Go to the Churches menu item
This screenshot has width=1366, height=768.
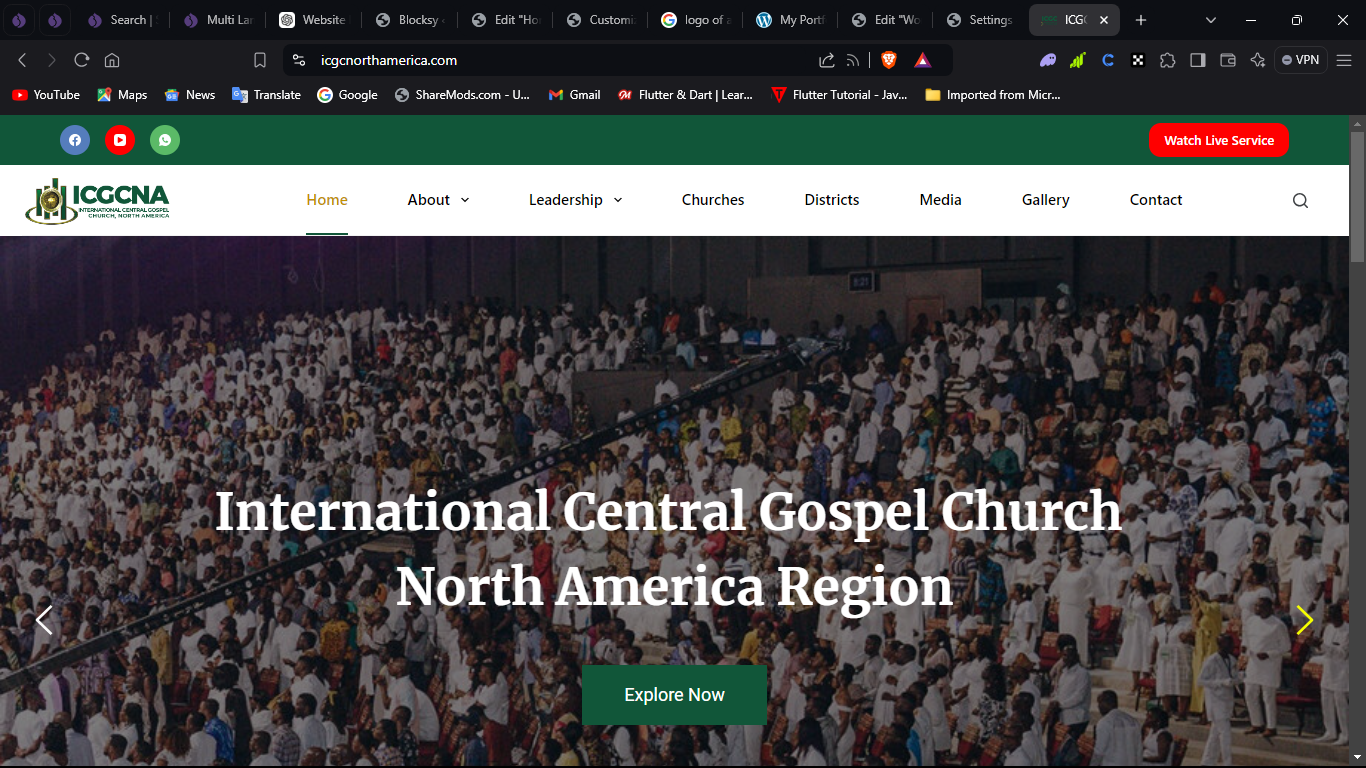[713, 200]
